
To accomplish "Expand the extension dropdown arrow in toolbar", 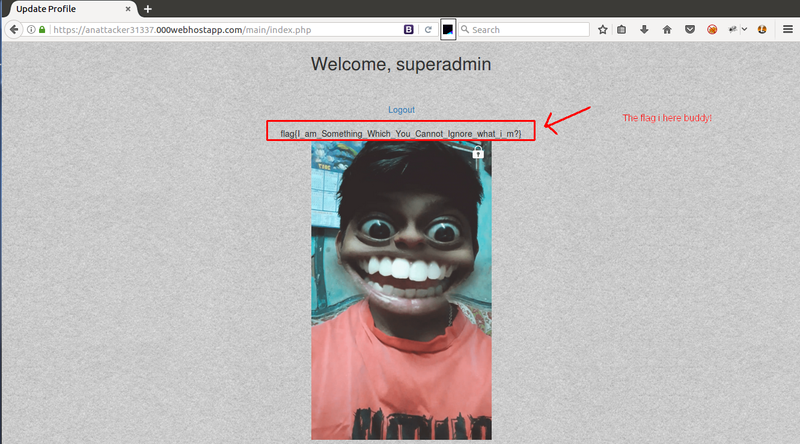I will point(744,30).
